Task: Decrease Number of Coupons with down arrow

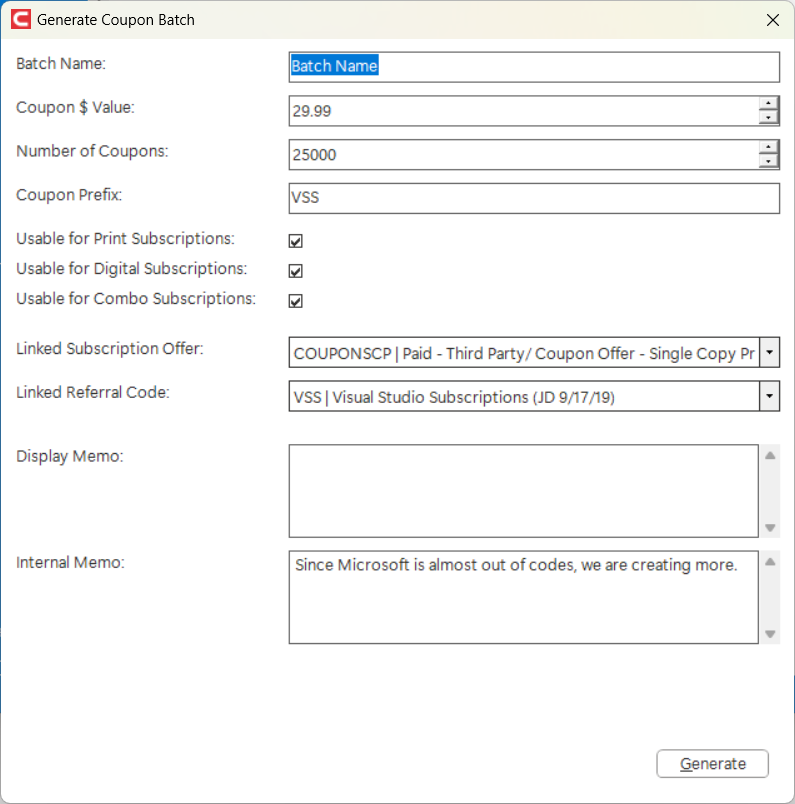Action: (768, 162)
